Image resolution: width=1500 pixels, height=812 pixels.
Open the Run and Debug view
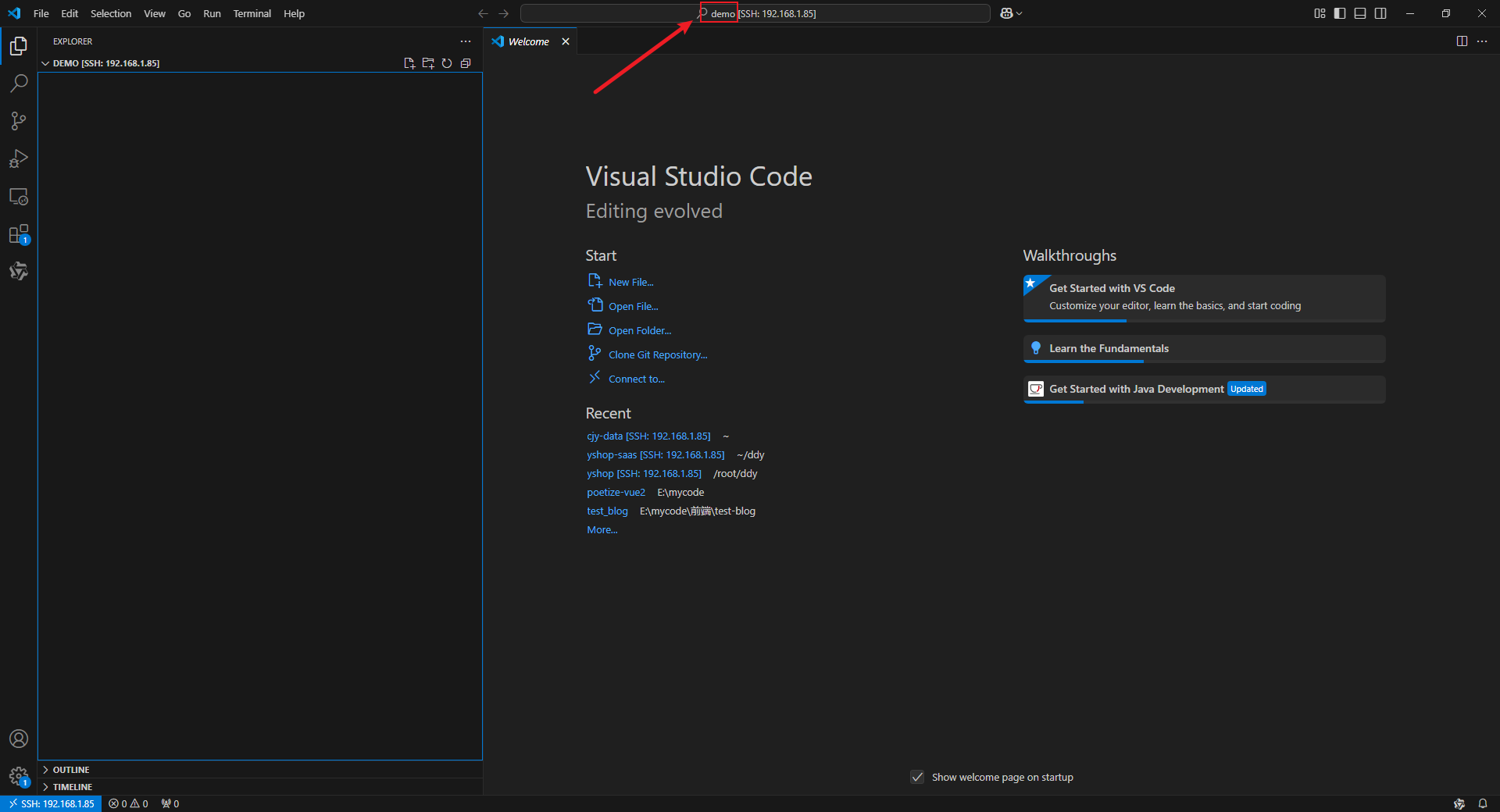pos(19,158)
